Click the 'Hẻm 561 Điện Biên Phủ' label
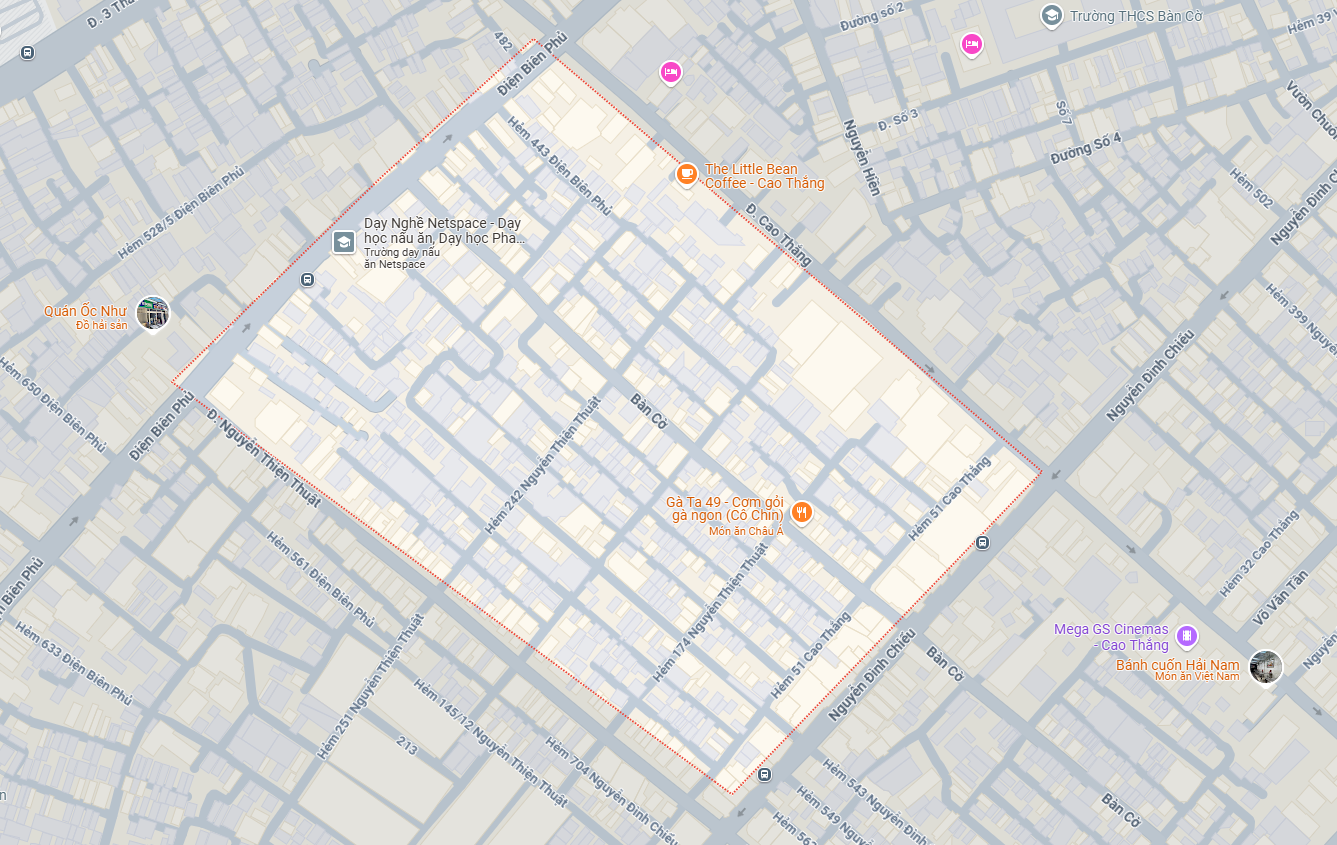 (x=320, y=579)
